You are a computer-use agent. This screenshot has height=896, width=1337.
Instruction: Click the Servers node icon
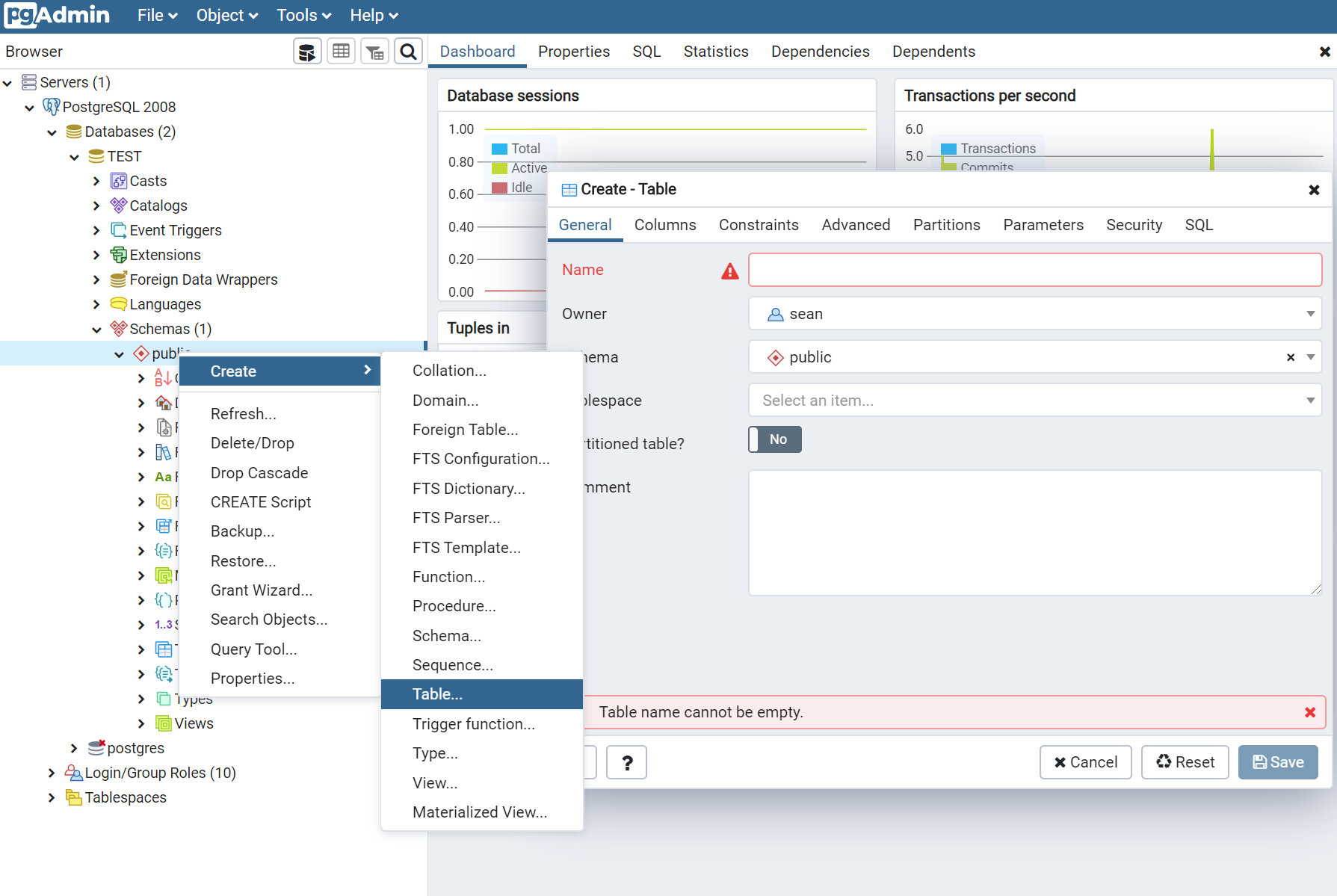(x=29, y=82)
